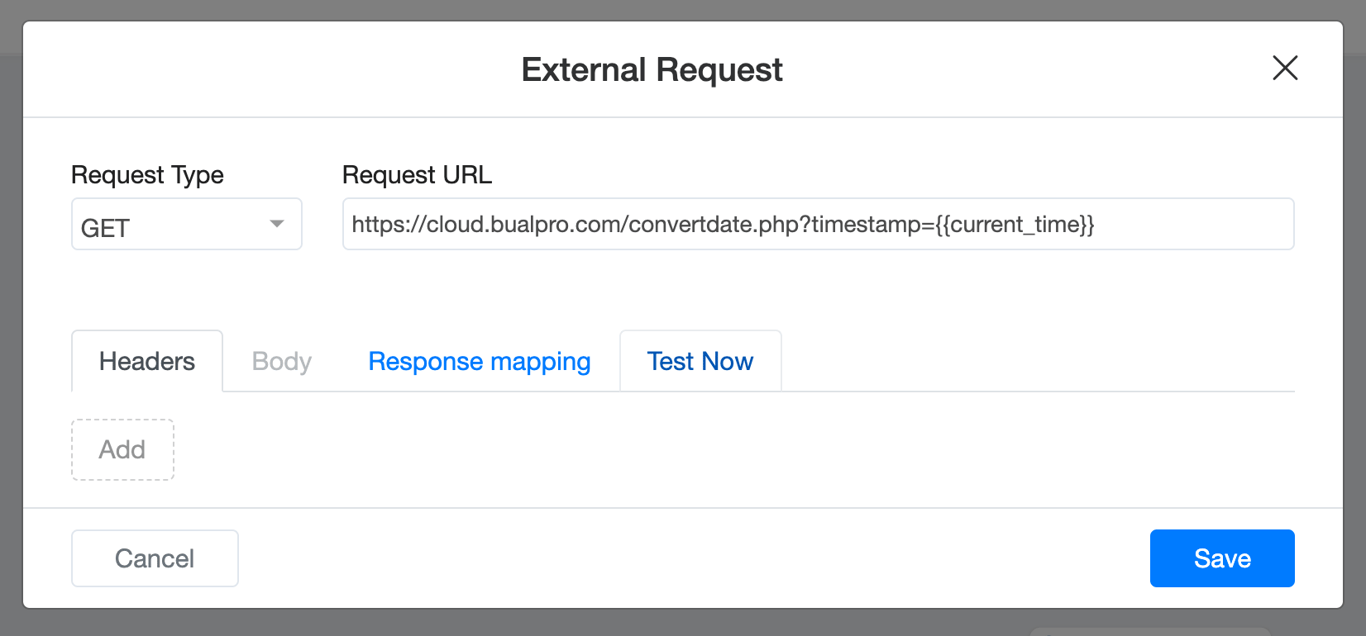Switch to Response mapping tab
Viewport: 1366px width, 636px height.
pyautogui.click(x=479, y=361)
